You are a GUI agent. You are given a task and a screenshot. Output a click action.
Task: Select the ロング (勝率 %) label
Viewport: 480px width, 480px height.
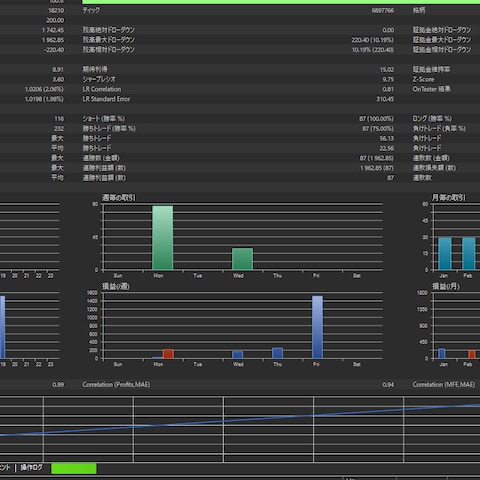pyautogui.click(x=432, y=119)
